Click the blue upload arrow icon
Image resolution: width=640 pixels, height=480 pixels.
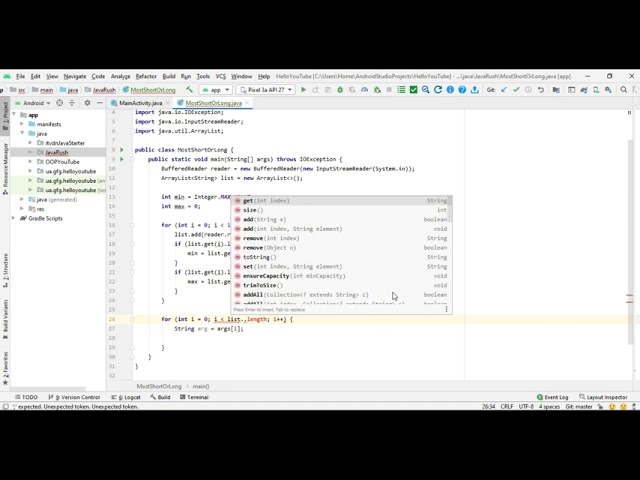point(474,89)
